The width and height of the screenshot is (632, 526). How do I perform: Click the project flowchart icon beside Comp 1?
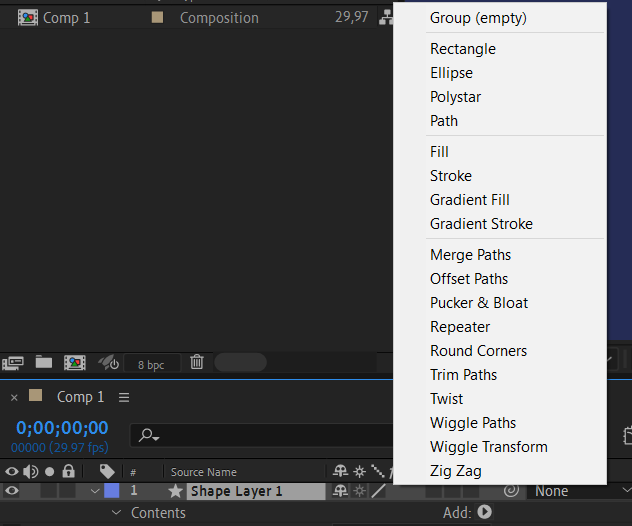(385, 18)
